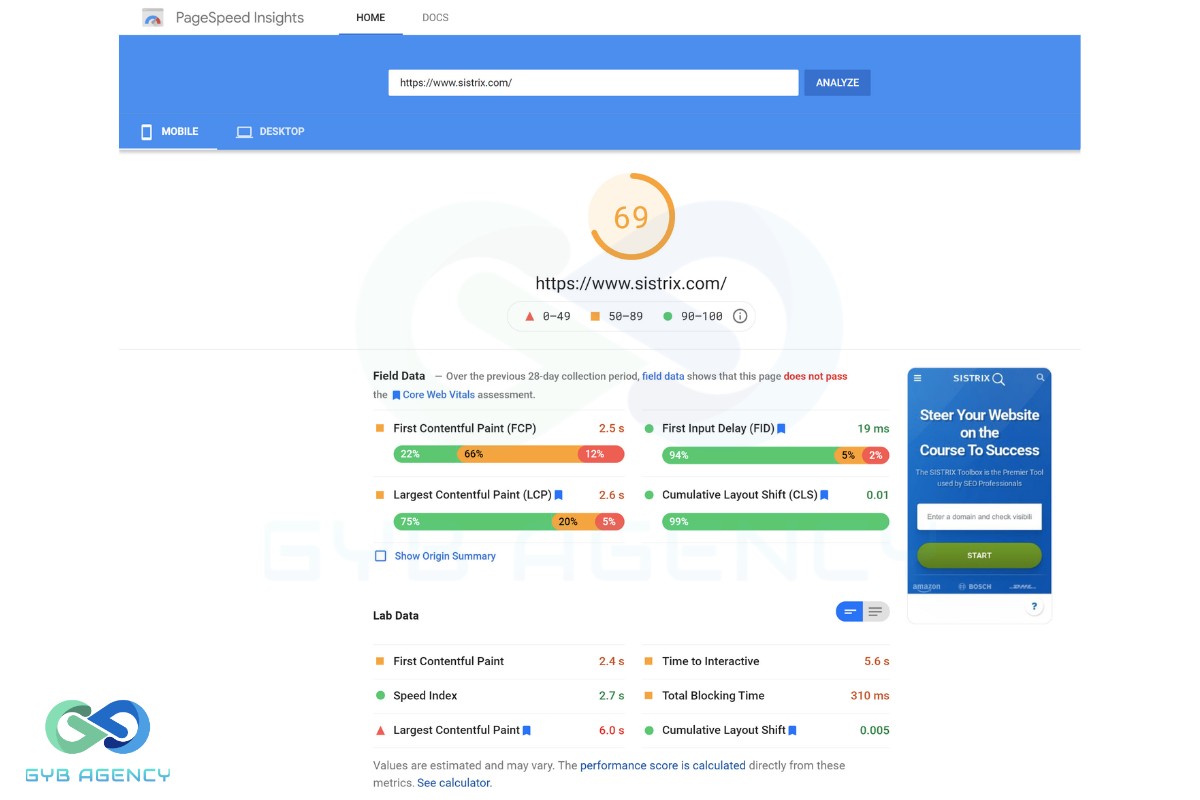Open the 'field data' link

tap(663, 376)
